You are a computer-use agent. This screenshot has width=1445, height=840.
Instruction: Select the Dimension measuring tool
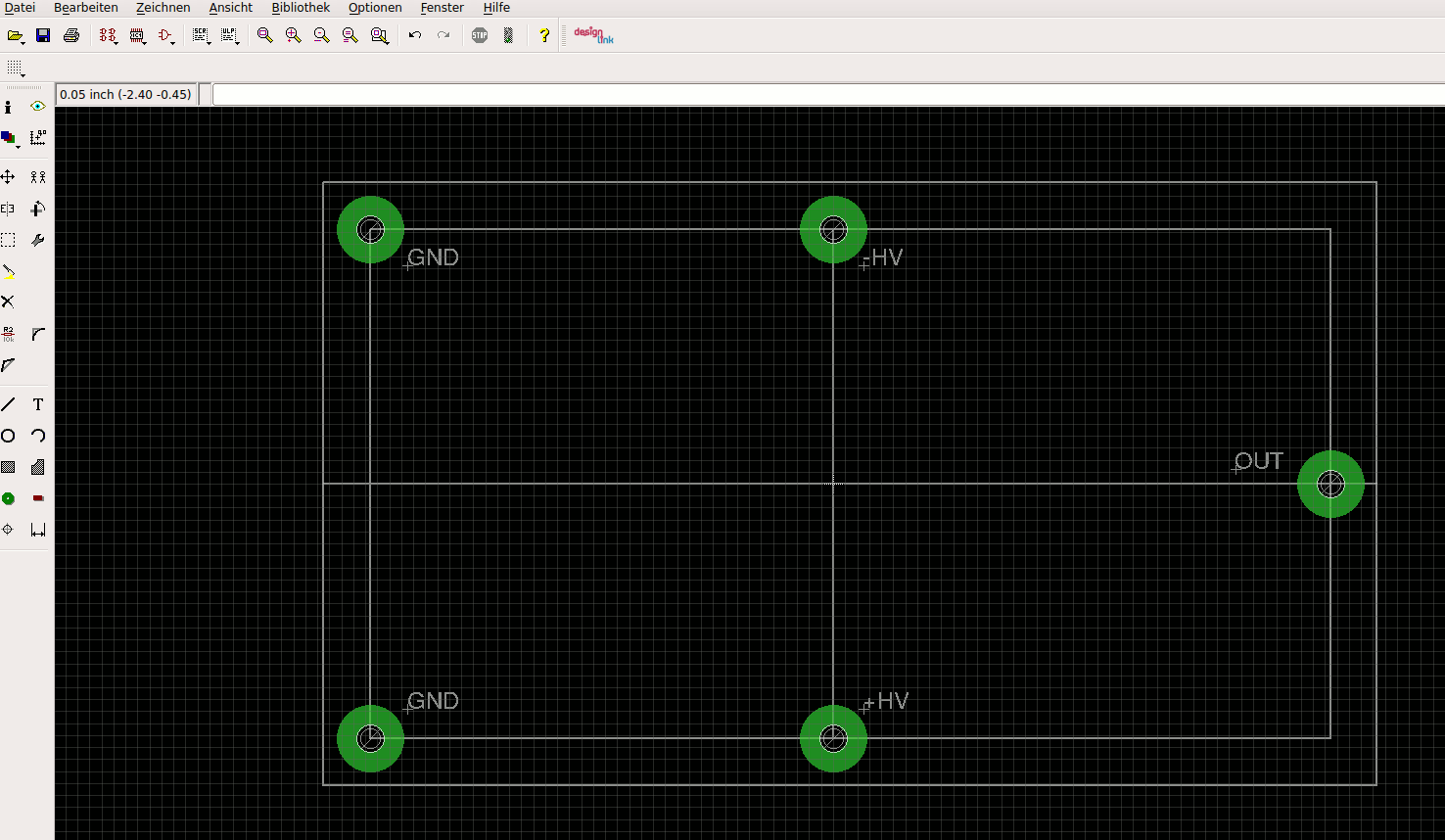tap(38, 530)
